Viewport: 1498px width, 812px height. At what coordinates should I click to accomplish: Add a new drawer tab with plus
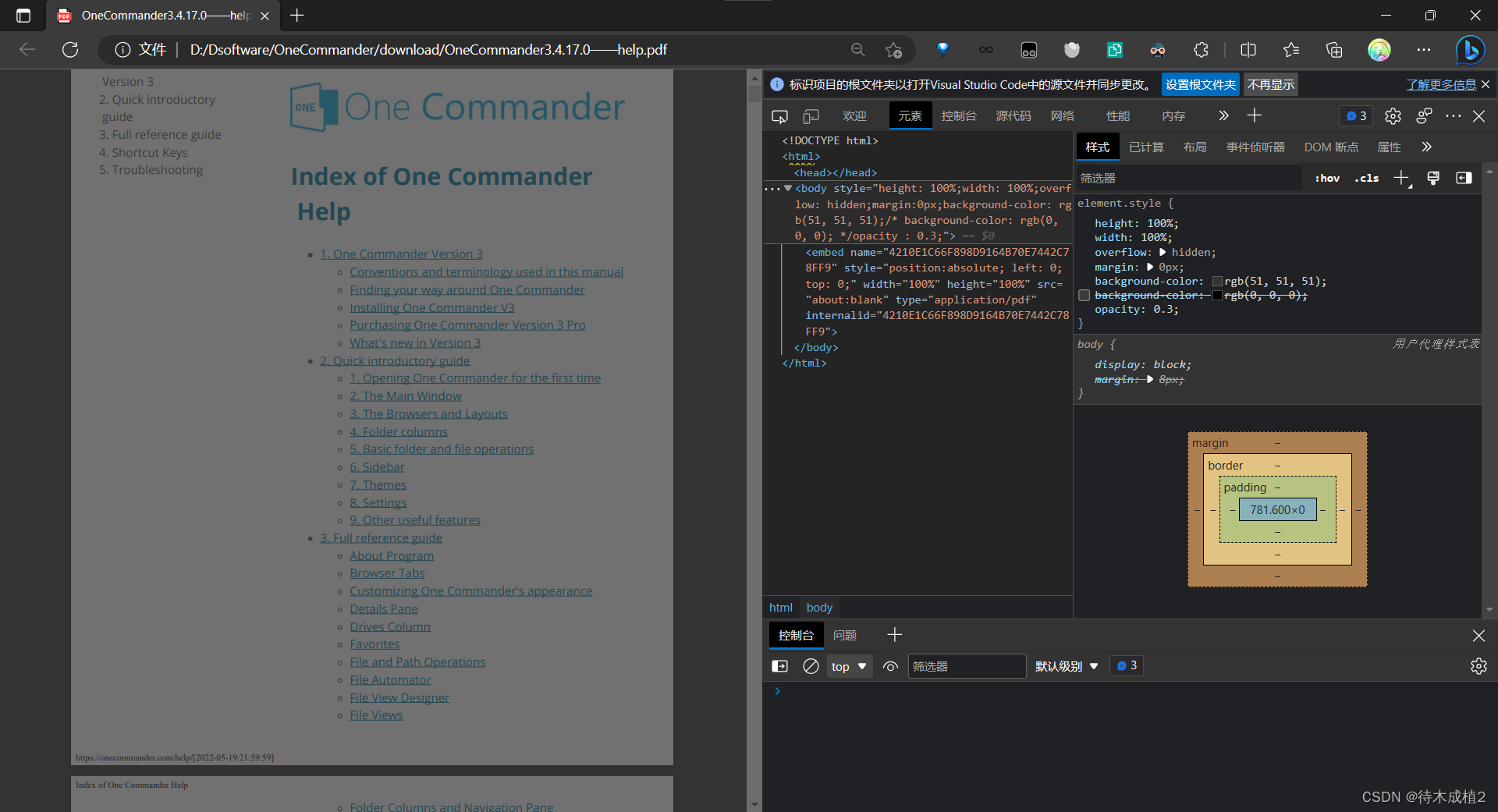click(x=894, y=635)
